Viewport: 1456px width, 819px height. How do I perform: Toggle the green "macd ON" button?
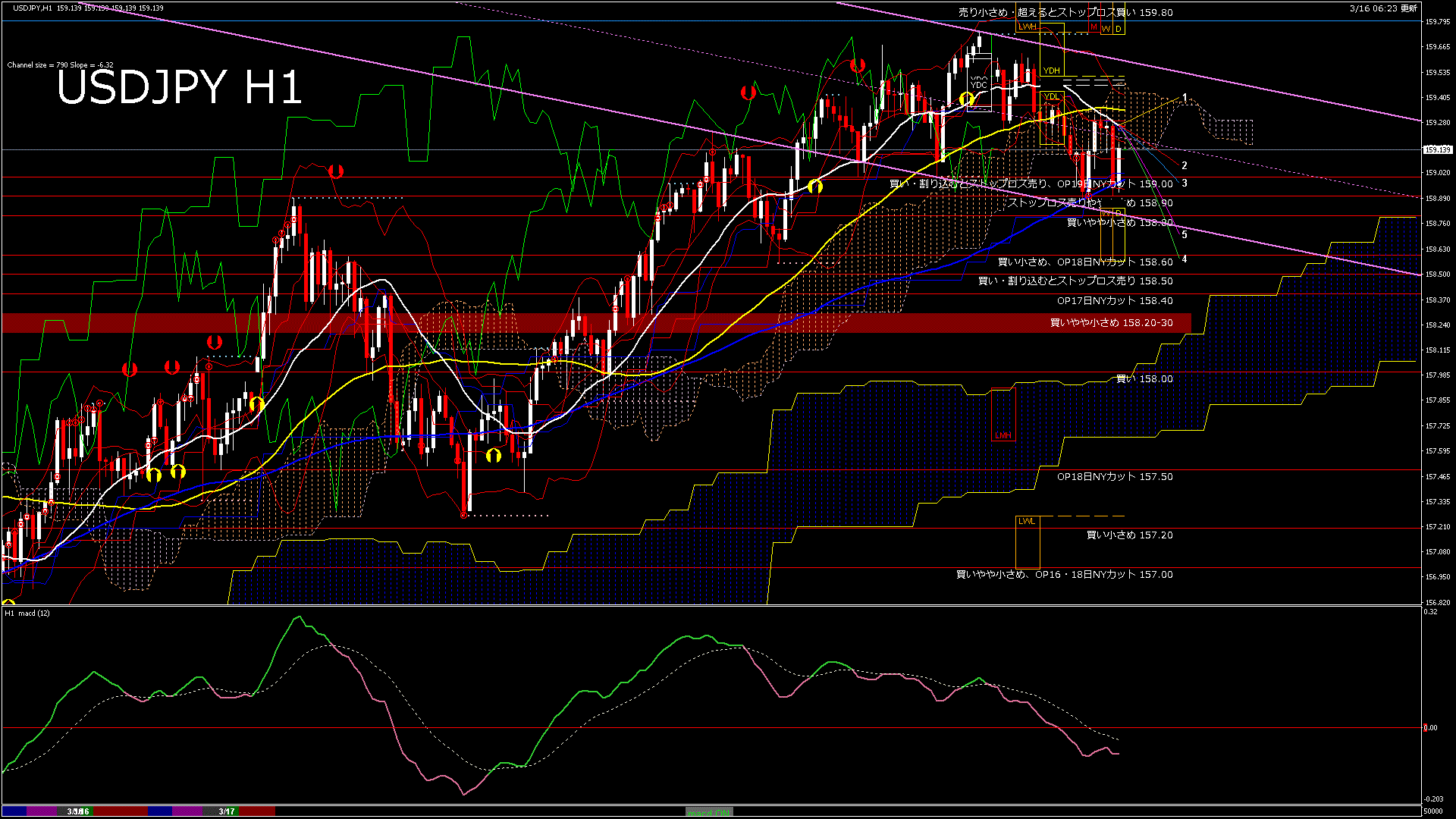pos(709,812)
